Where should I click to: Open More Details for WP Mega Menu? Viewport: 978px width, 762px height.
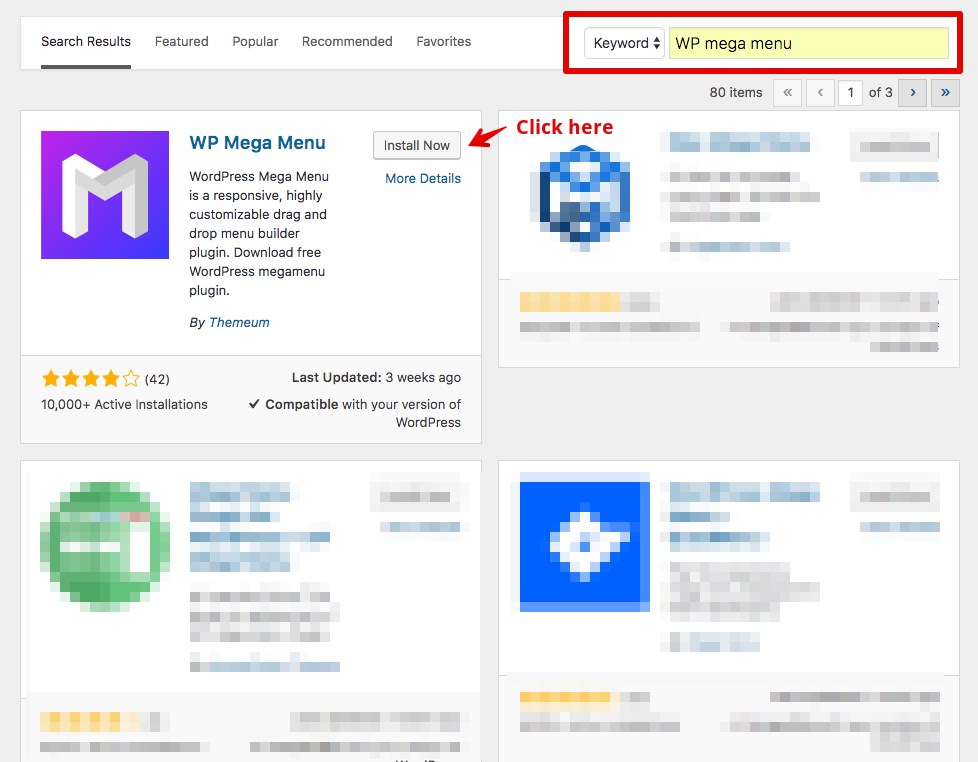click(423, 178)
